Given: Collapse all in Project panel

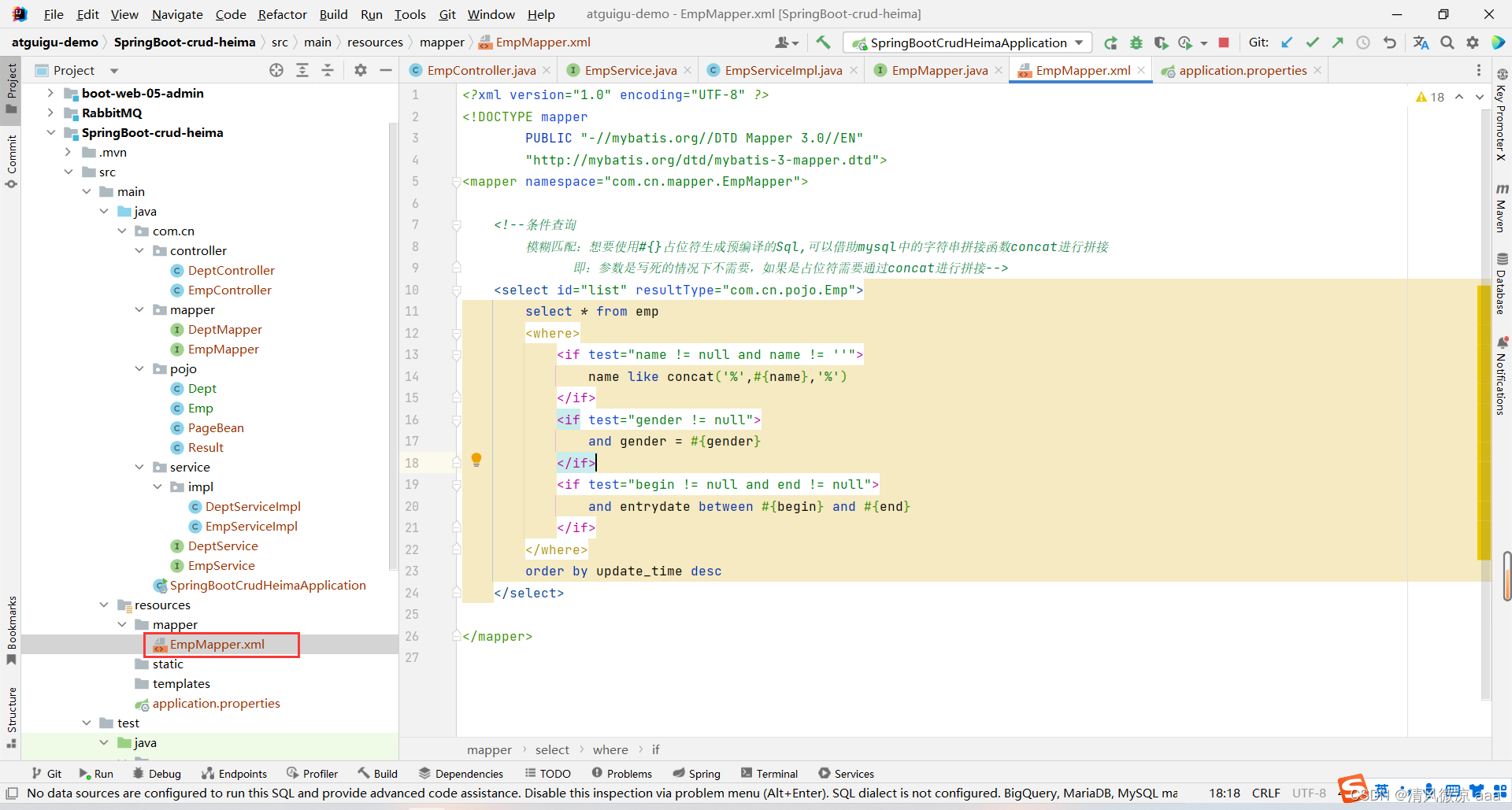Looking at the screenshot, I should (x=328, y=70).
